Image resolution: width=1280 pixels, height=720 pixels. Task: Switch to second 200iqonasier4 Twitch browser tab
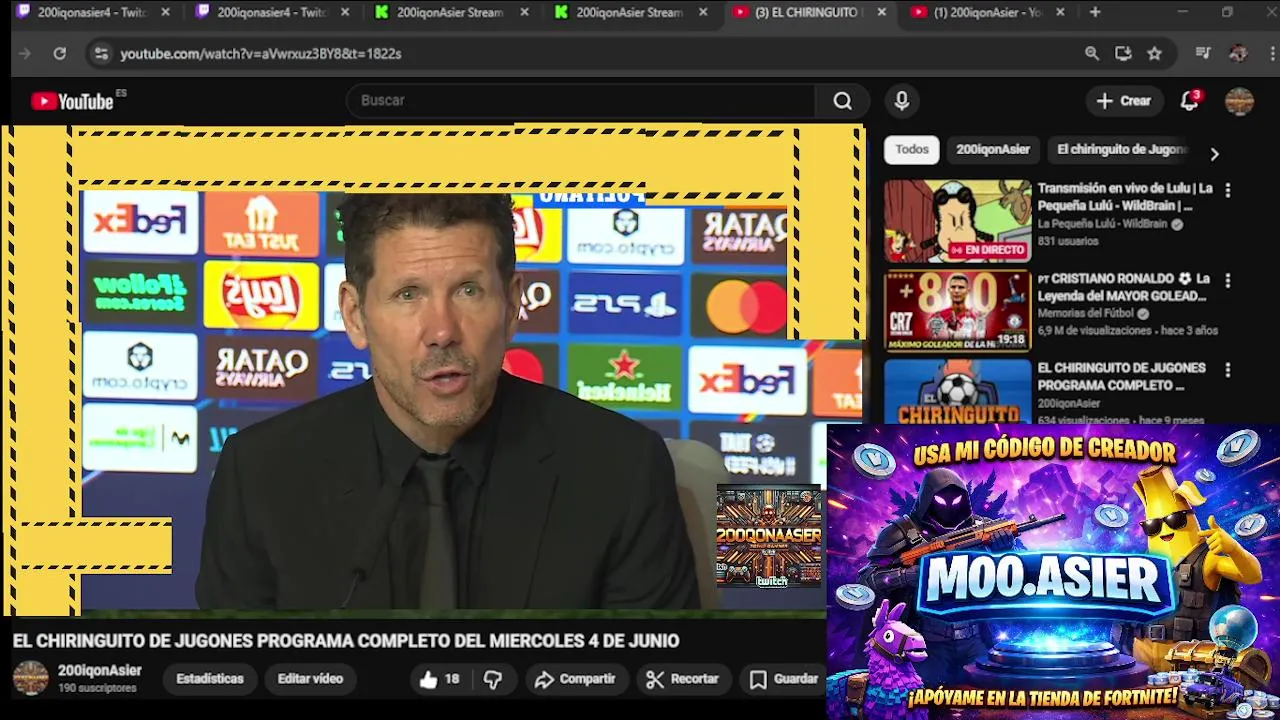pos(271,12)
